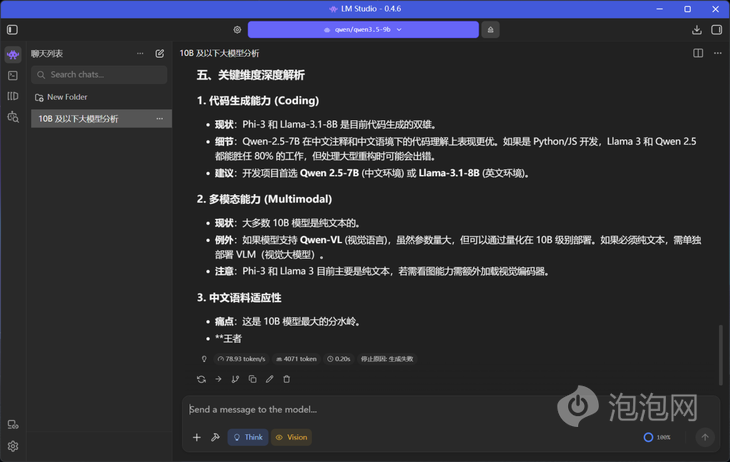Viewport: 730px width, 462px height.
Task: Click the edit message pencil icon
Action: point(269,379)
